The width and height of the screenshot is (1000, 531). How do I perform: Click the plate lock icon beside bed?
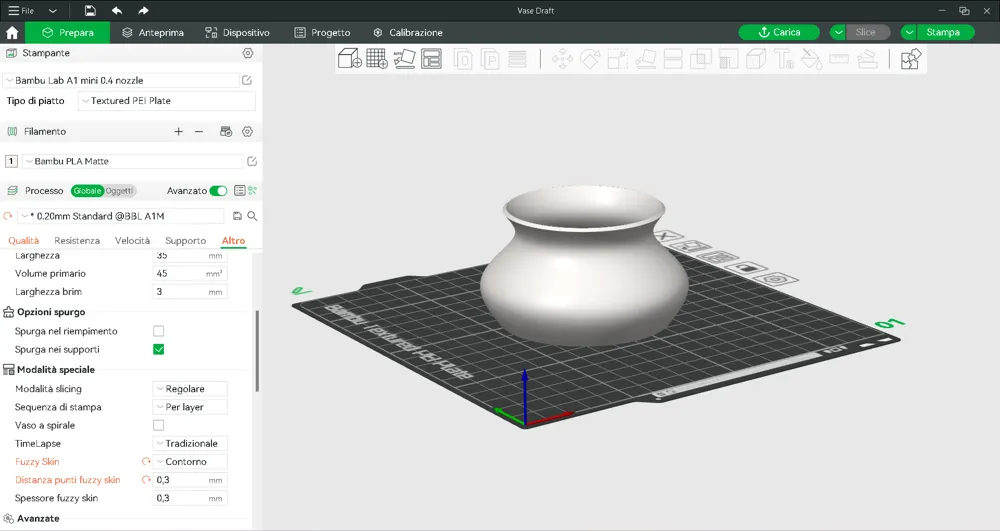[x=747, y=268]
